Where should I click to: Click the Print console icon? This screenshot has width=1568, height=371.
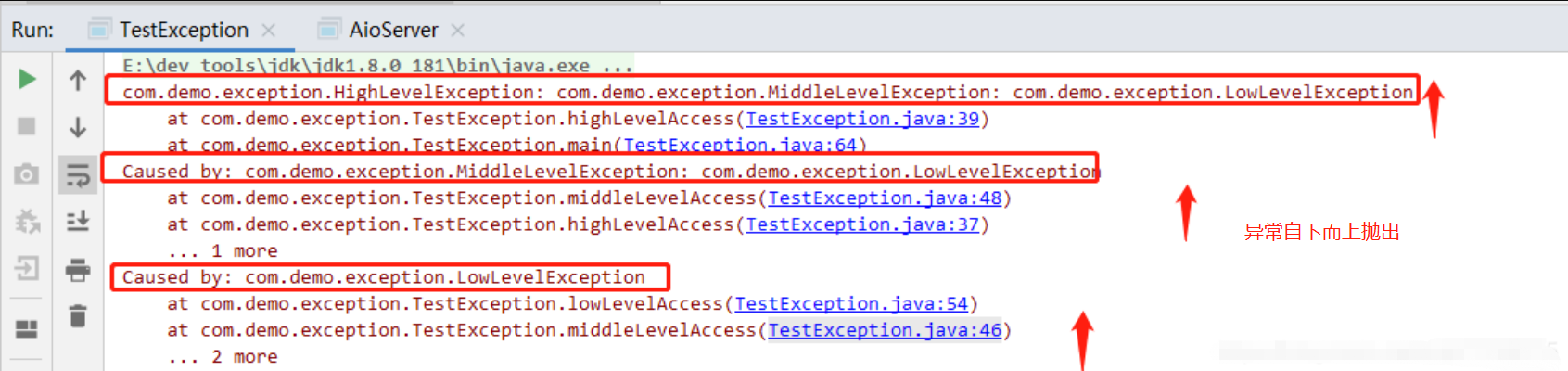coord(78,270)
